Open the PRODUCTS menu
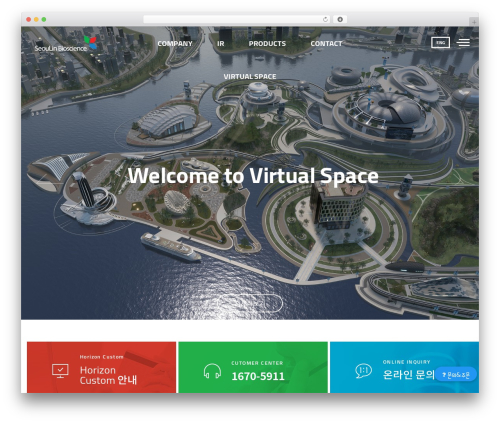The width and height of the screenshot is (500, 423). click(267, 44)
